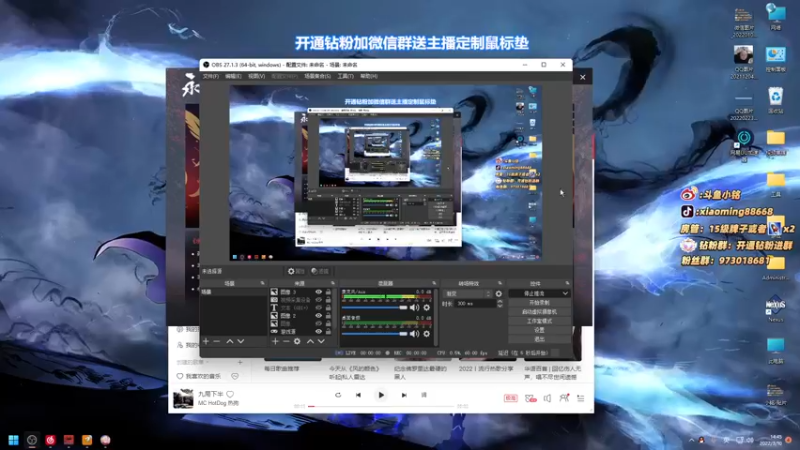
Task: Click the 滤镜 button above the sources
Action: pos(320,271)
